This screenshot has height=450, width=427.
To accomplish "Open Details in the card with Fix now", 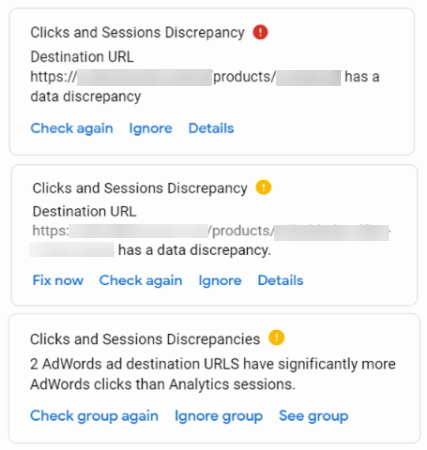I will 281,280.
